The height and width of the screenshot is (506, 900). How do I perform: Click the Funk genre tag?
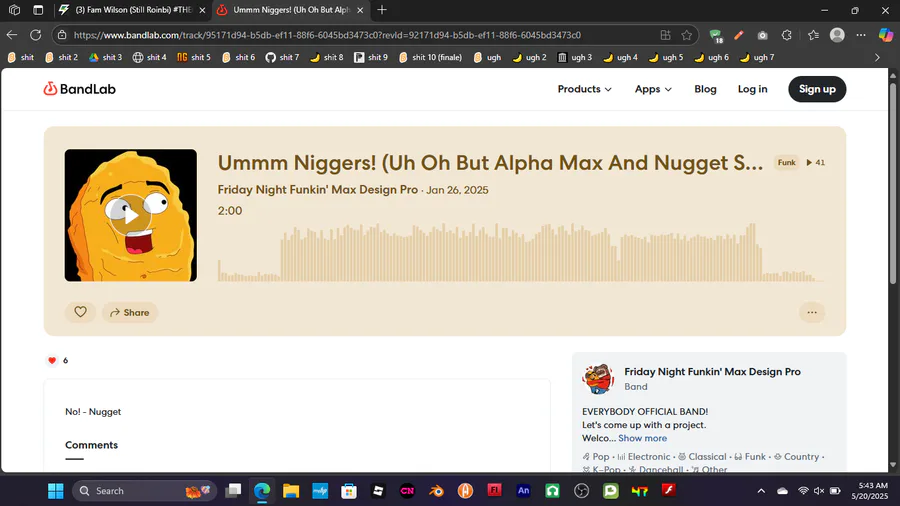point(786,162)
